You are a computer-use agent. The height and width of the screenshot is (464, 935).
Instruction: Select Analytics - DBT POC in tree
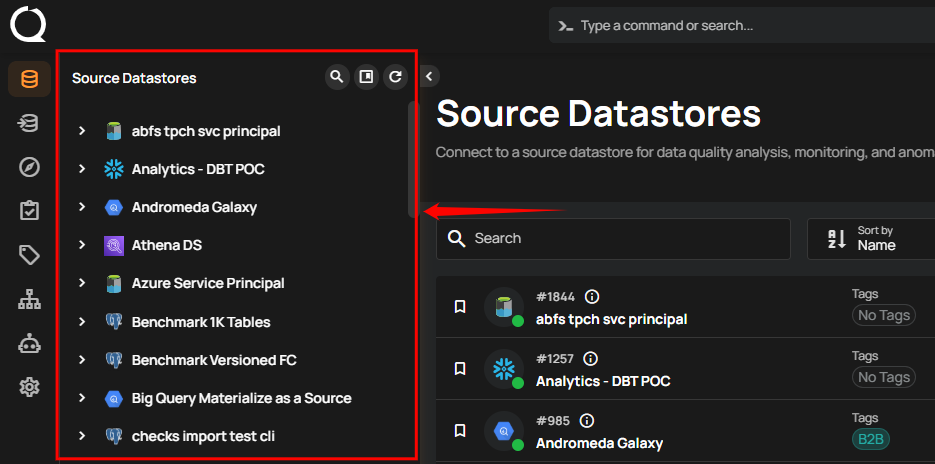[198, 169]
